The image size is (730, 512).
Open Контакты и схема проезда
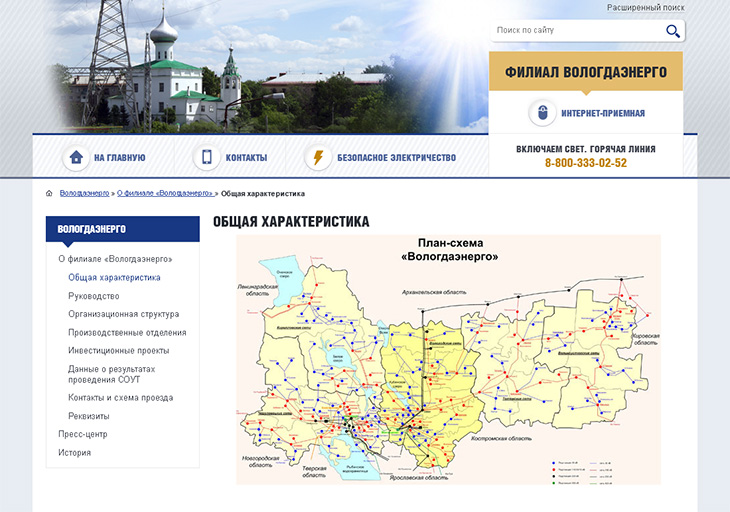tap(121, 397)
